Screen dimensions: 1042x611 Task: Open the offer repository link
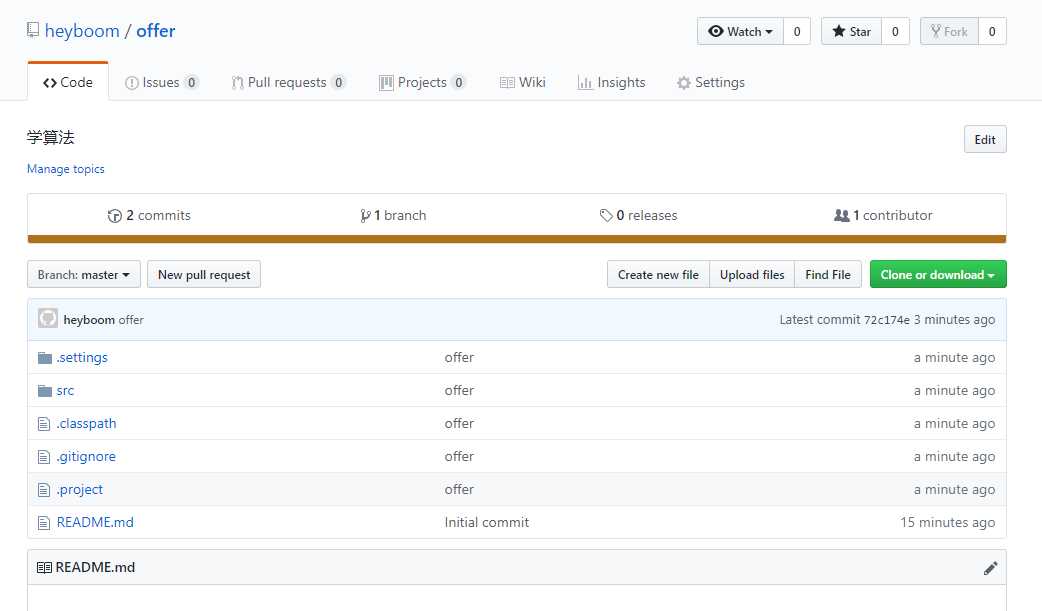[x=156, y=31]
